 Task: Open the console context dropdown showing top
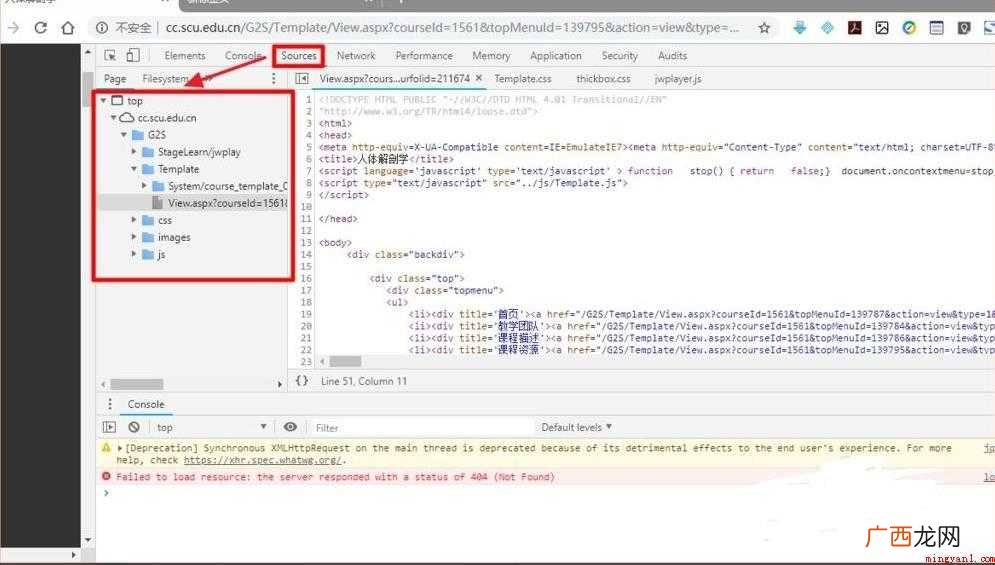click(x=211, y=427)
